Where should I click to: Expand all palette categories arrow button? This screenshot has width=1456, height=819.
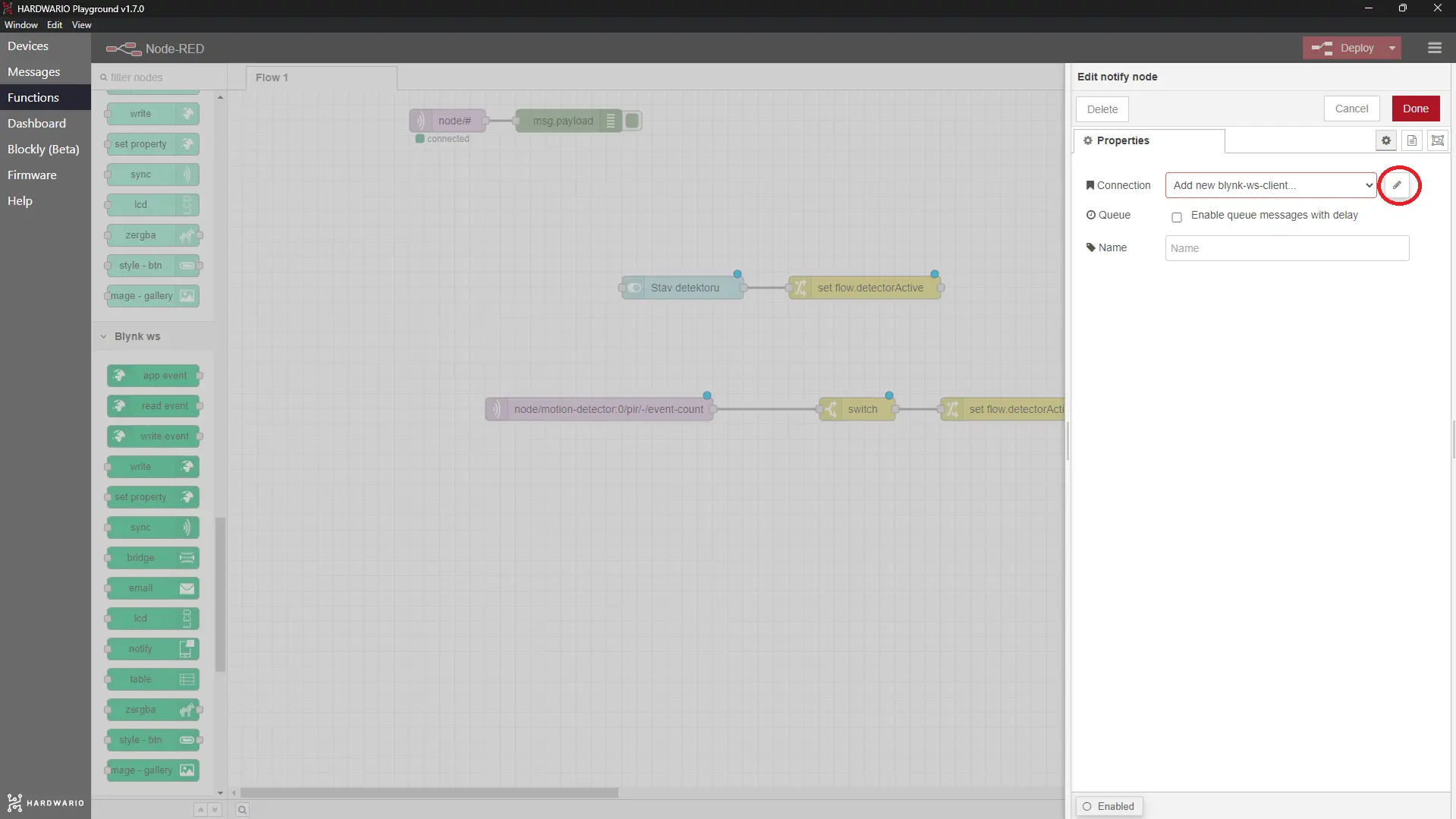pyautogui.click(x=215, y=810)
